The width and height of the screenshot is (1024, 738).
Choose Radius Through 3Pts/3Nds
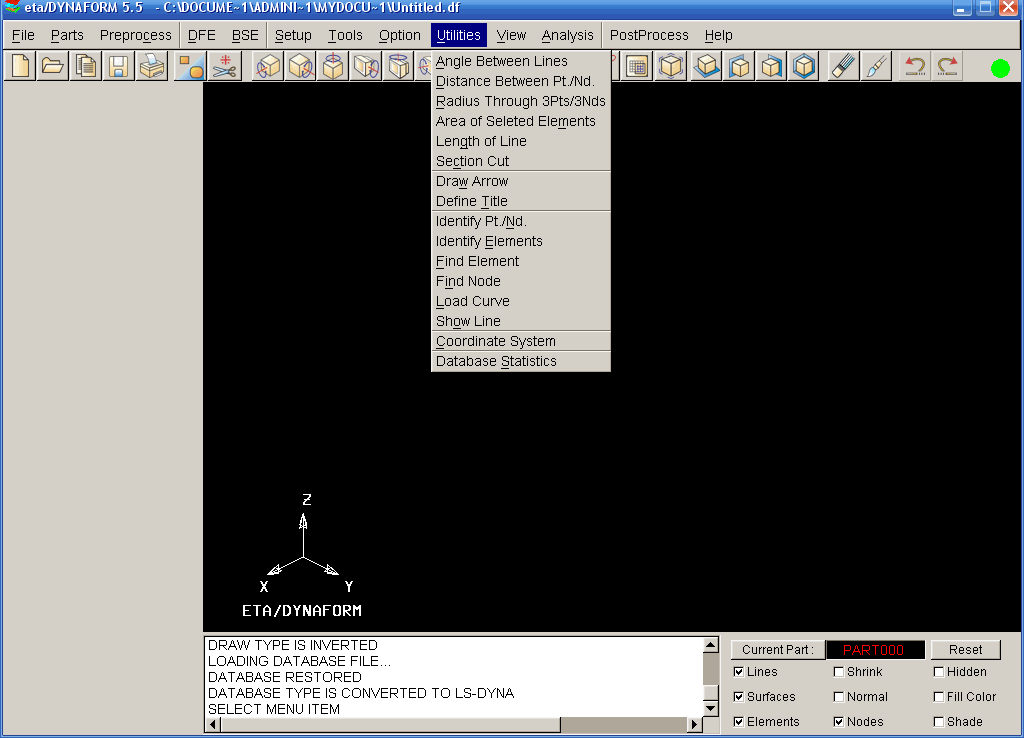[521, 101]
